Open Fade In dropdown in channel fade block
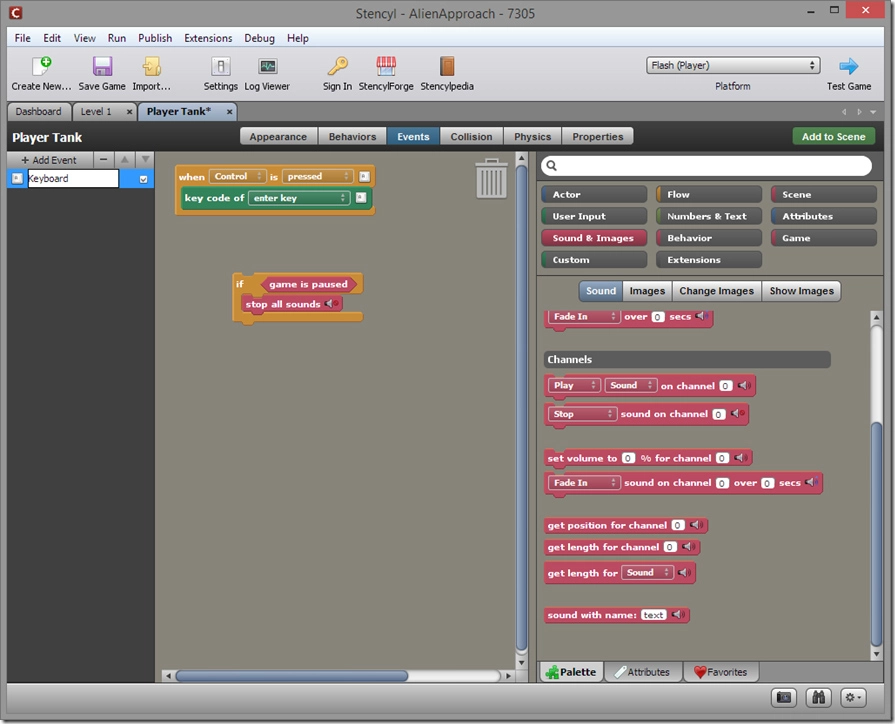Image resolution: width=895 pixels, height=724 pixels. pyautogui.click(x=584, y=482)
